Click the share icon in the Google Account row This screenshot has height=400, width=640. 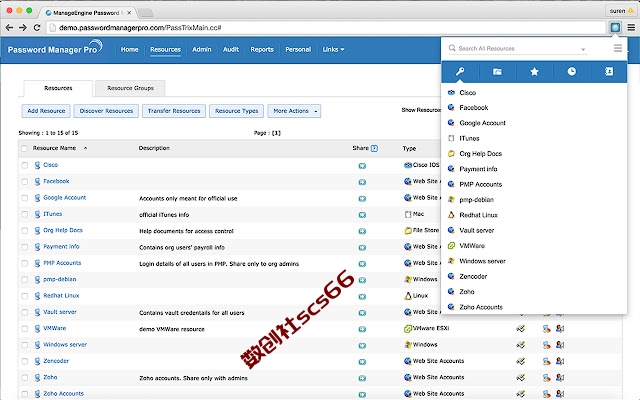(x=362, y=198)
